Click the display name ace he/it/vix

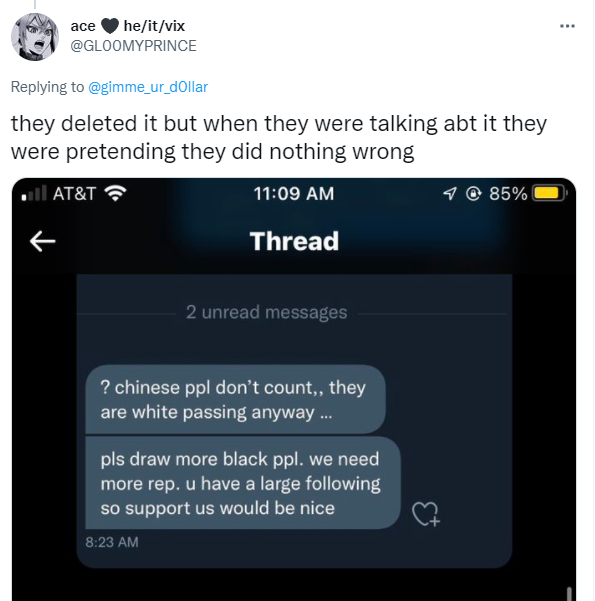coord(128,26)
